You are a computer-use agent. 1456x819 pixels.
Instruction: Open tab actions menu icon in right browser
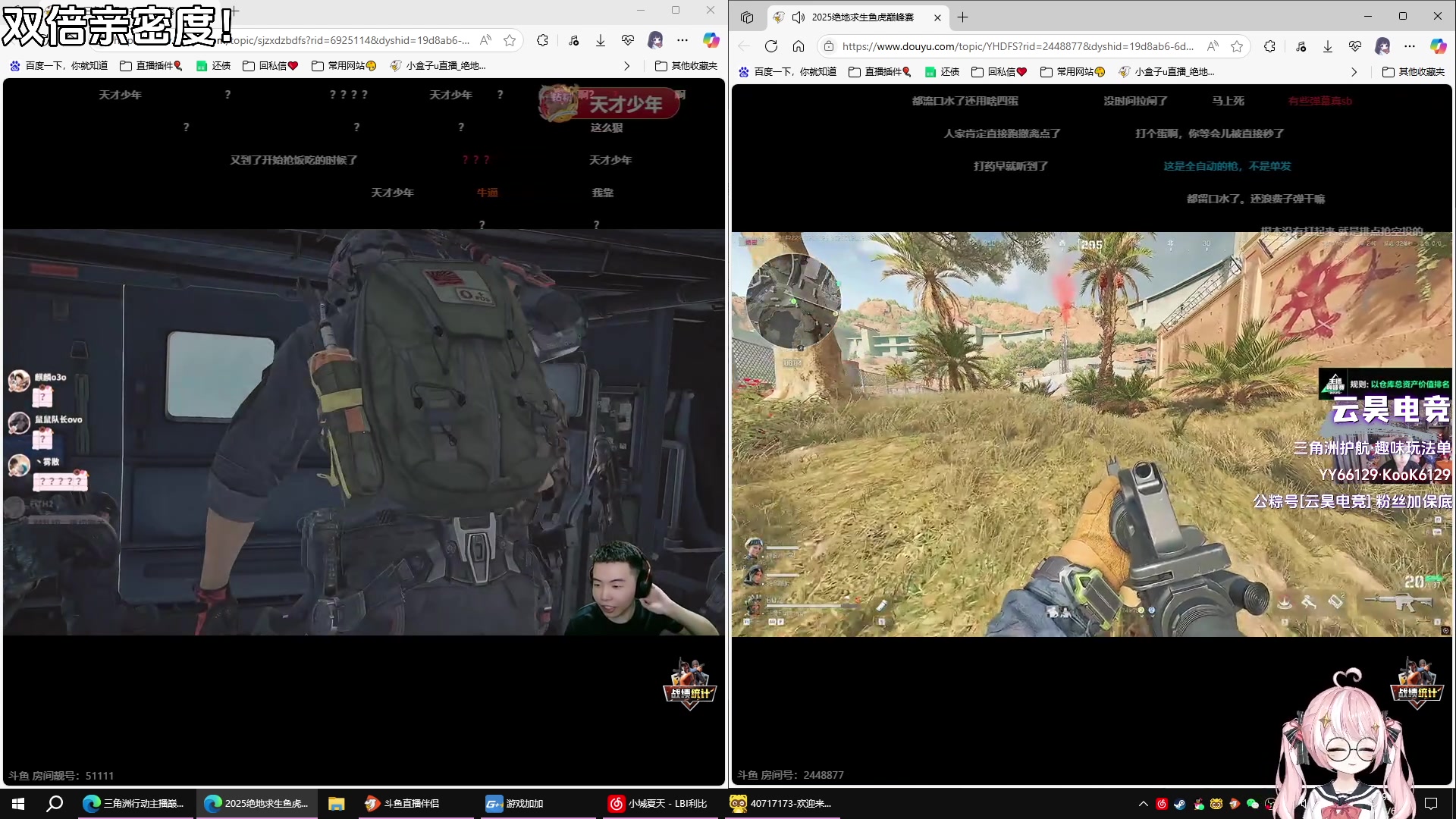click(x=747, y=17)
